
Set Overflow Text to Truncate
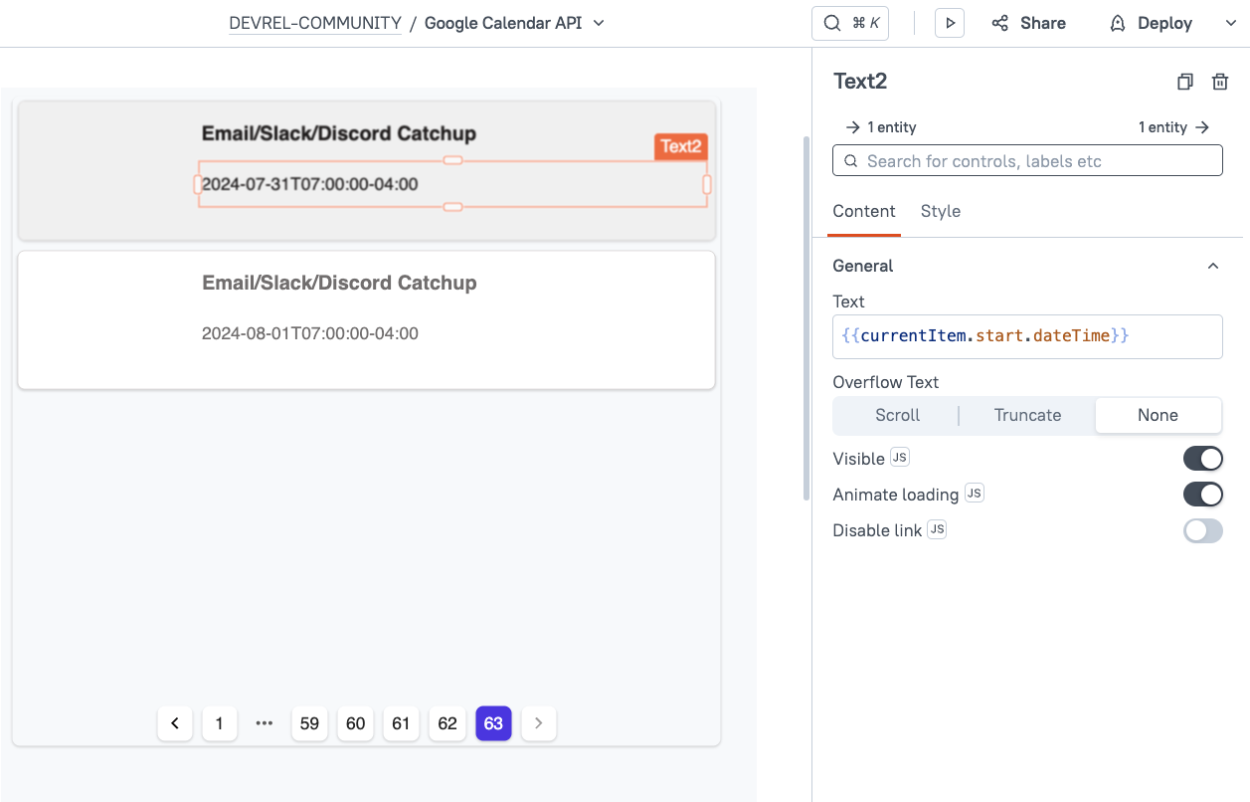coord(1027,415)
